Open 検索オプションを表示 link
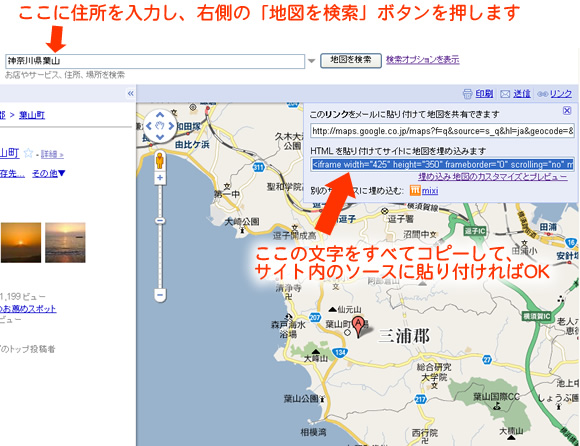The height and width of the screenshot is (446, 580). coord(423,60)
